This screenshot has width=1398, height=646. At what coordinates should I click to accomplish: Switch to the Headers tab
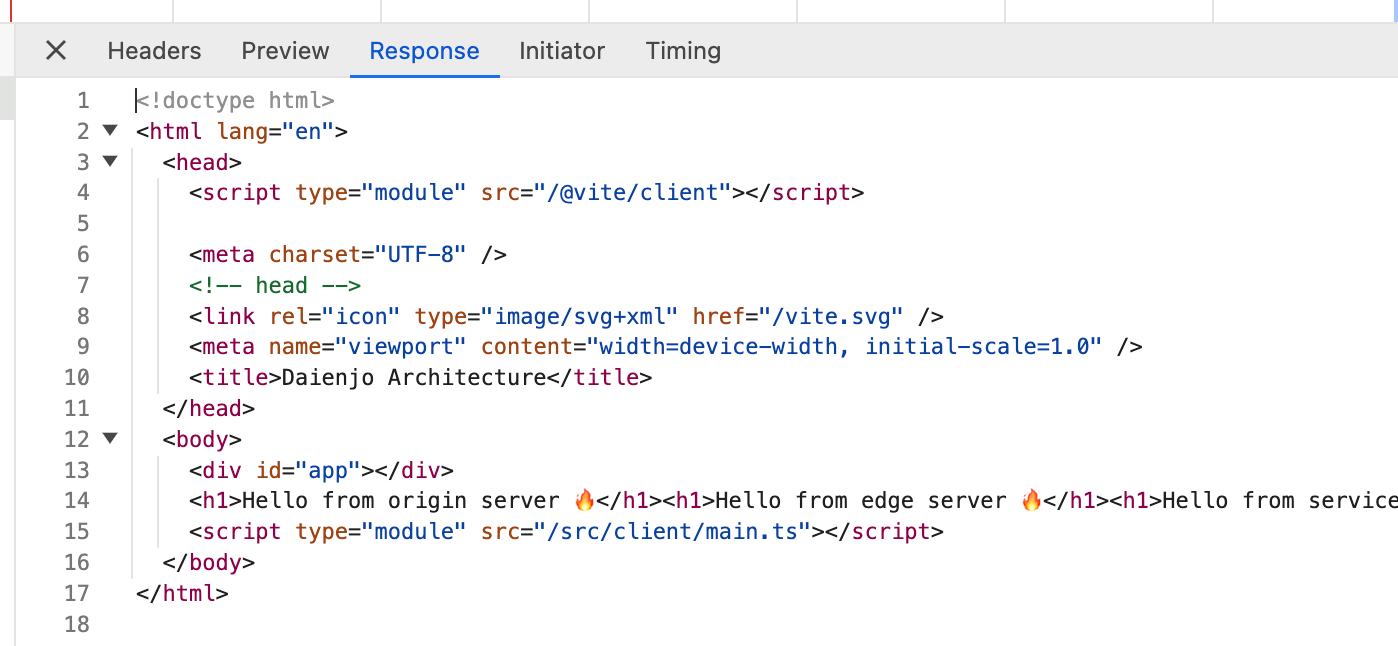(x=153, y=51)
